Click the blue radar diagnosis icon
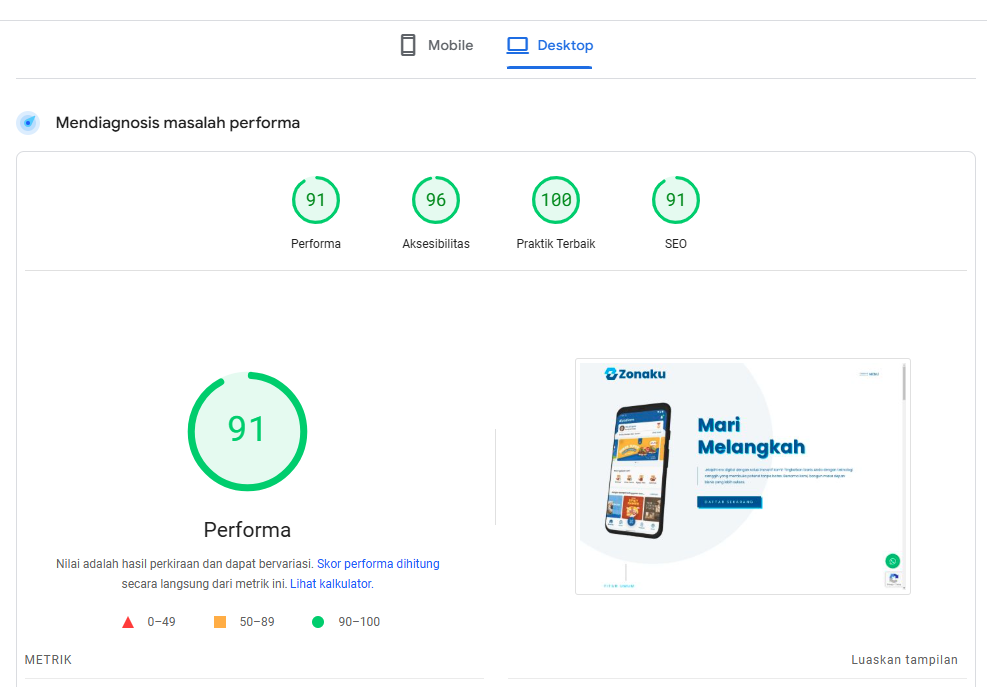 tap(28, 123)
